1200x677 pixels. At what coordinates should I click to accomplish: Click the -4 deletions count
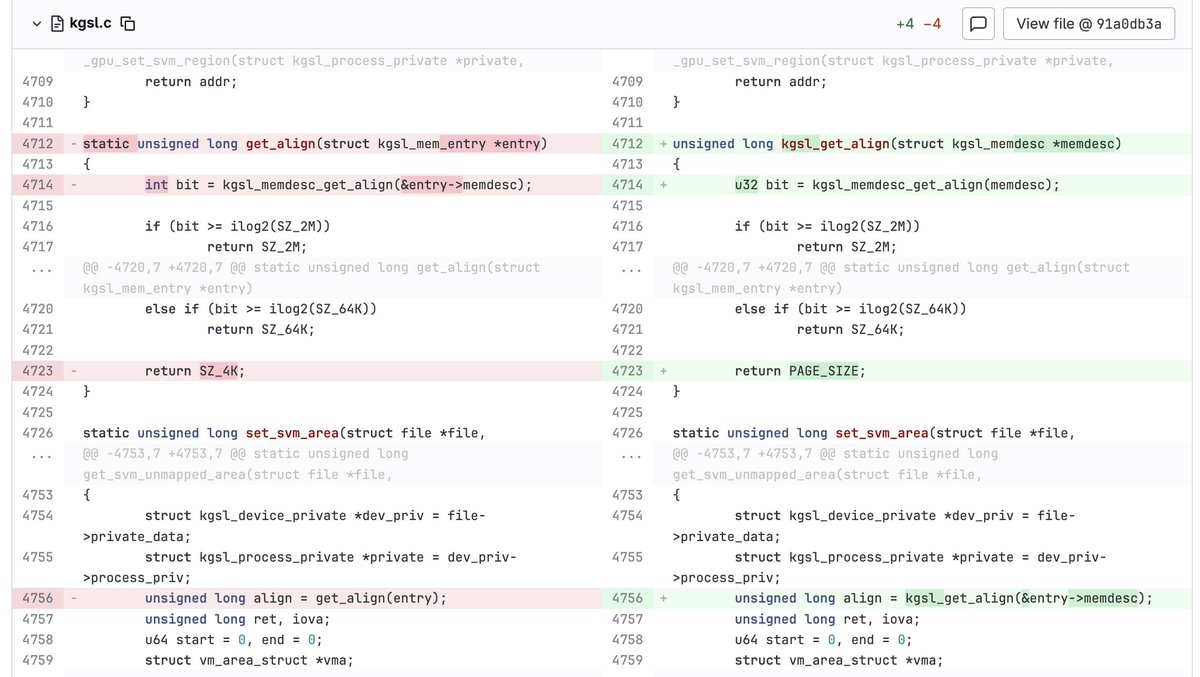click(931, 23)
